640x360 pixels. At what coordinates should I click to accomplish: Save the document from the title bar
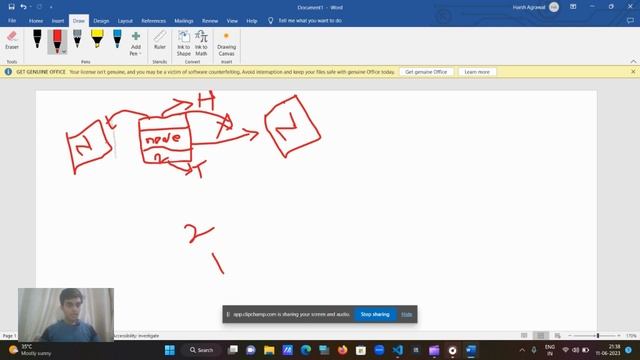[x=11, y=7]
